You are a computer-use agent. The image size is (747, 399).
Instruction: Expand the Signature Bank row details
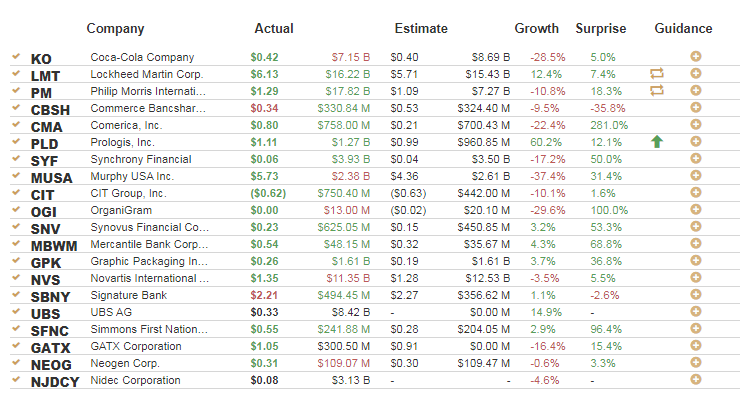coord(696,295)
